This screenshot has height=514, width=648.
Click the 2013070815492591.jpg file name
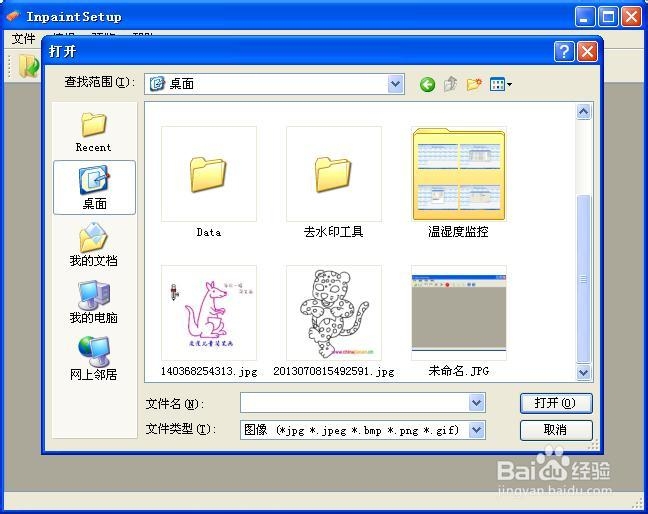click(334, 371)
